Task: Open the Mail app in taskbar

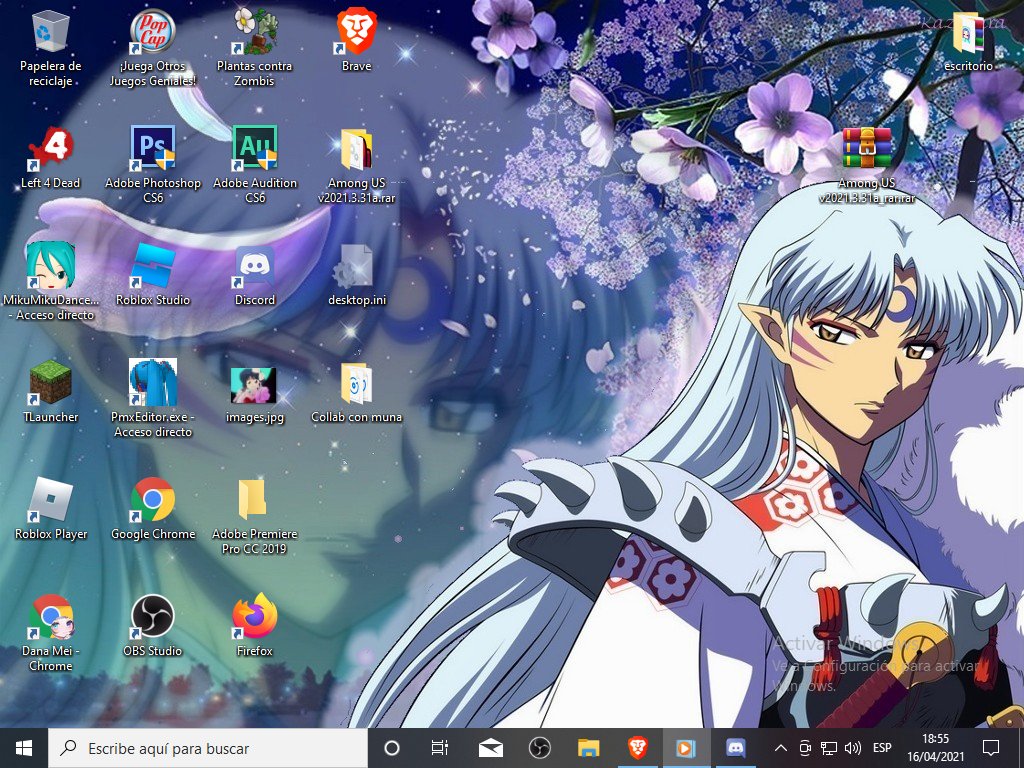Action: [490, 748]
